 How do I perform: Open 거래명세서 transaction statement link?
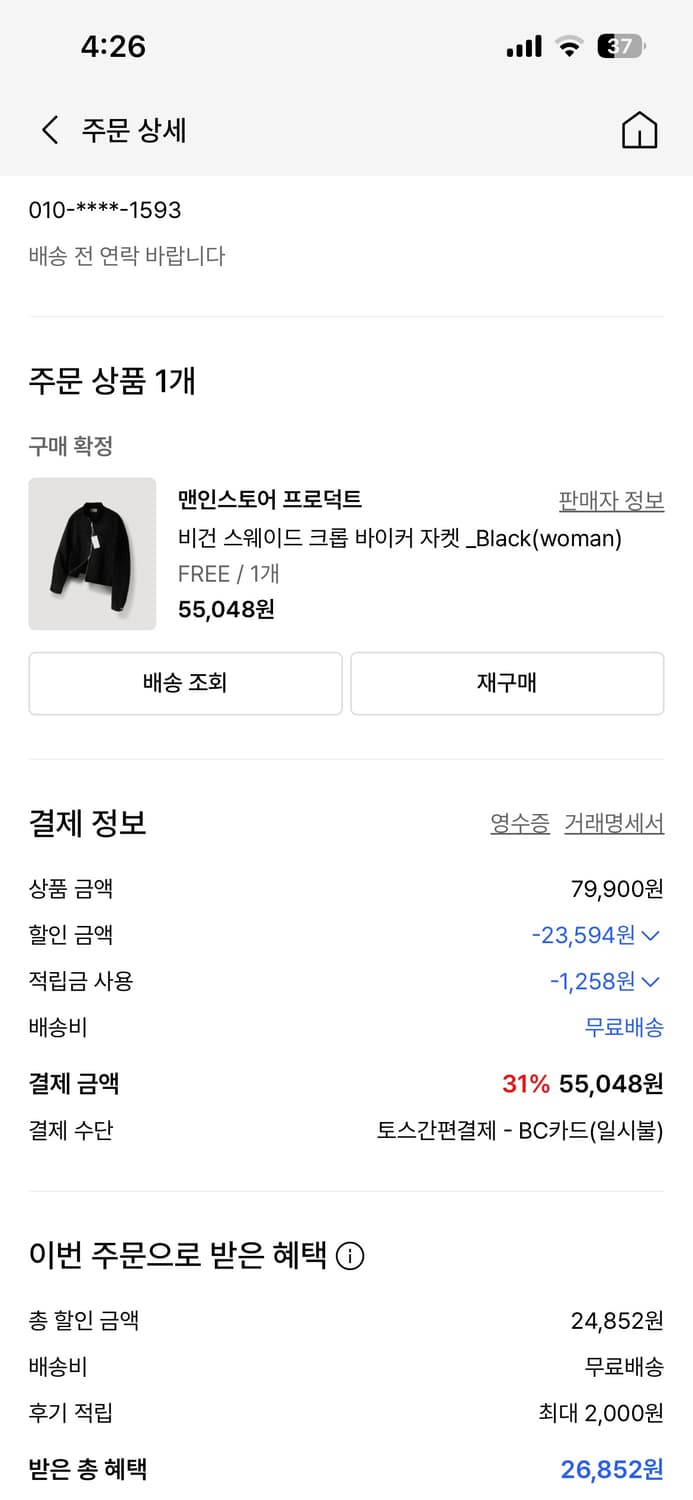[x=615, y=823]
